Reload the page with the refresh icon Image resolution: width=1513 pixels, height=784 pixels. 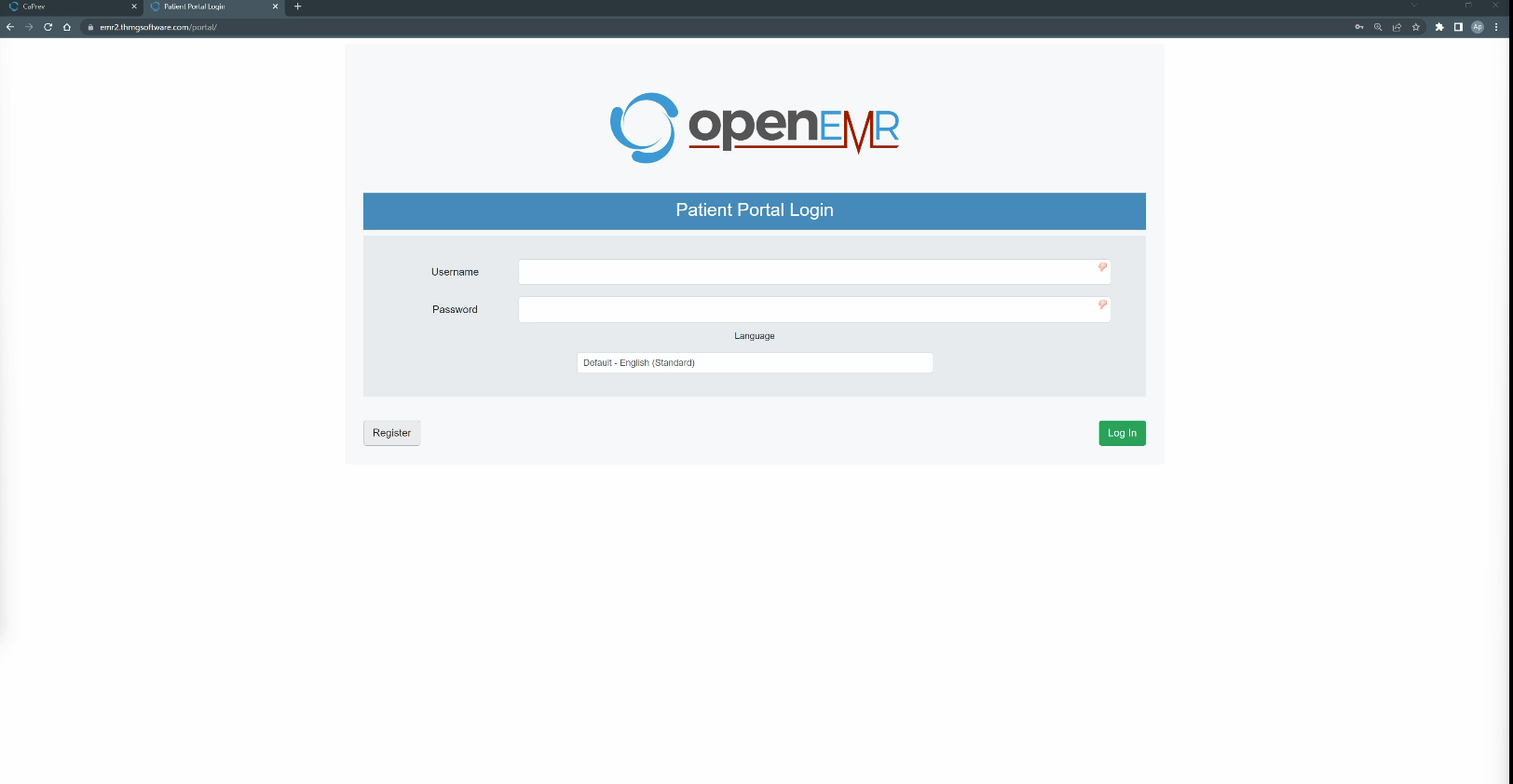[x=48, y=27]
